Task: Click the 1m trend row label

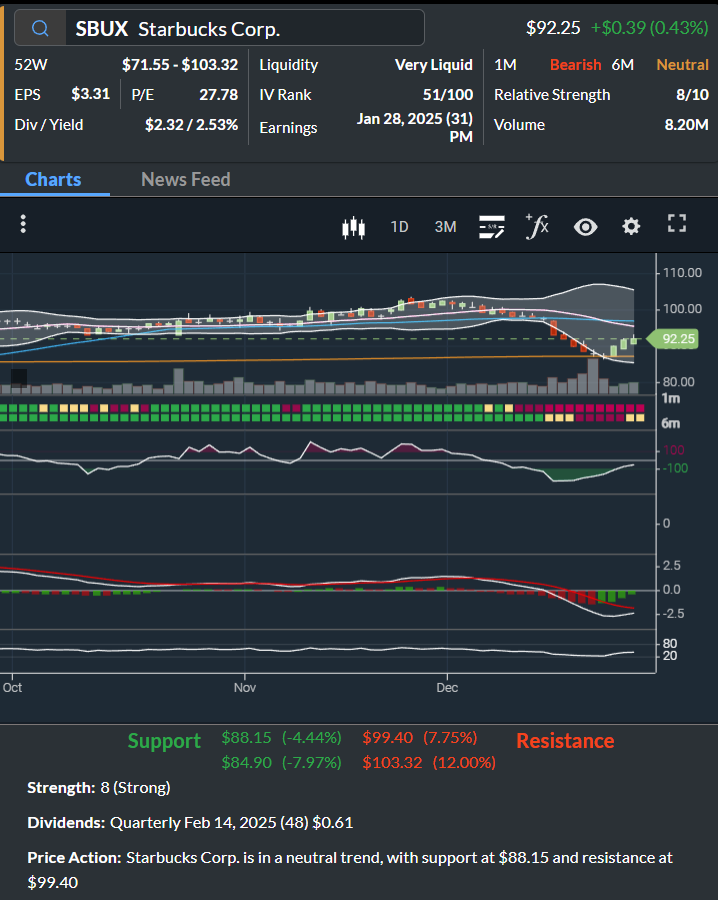Action: click(670, 398)
